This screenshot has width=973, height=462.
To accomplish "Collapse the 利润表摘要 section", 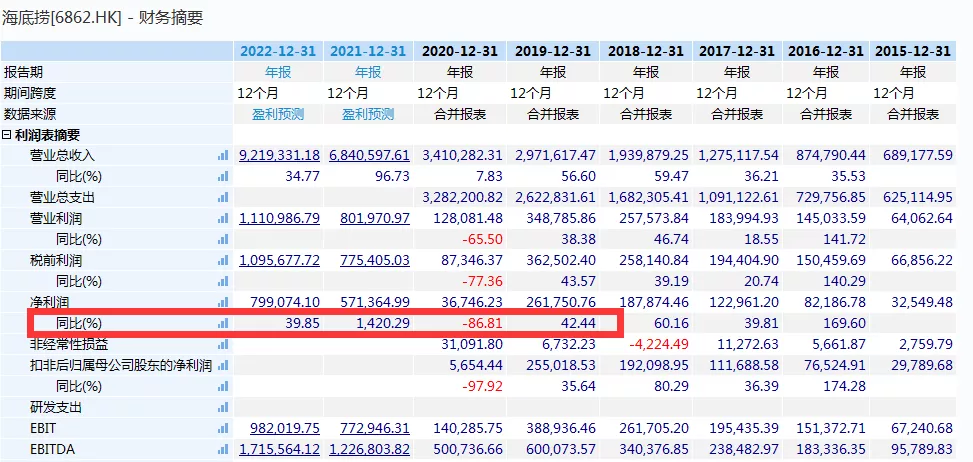I will click(x=7, y=135).
